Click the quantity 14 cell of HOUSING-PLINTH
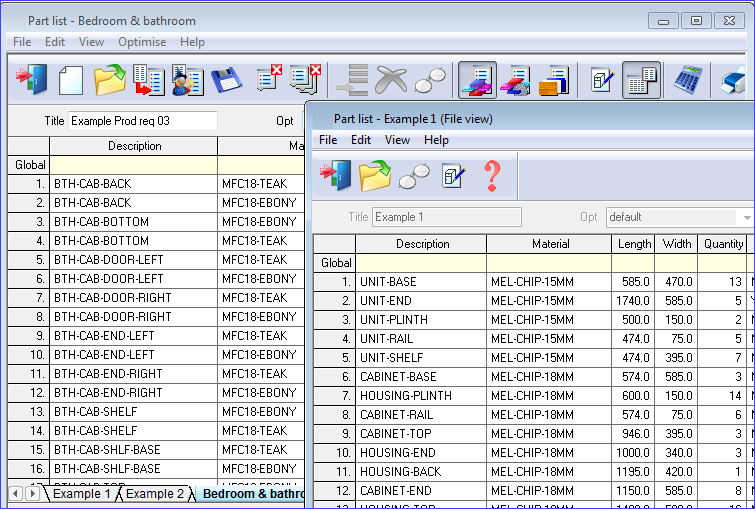Screen dimensions: 755x509 722,396
